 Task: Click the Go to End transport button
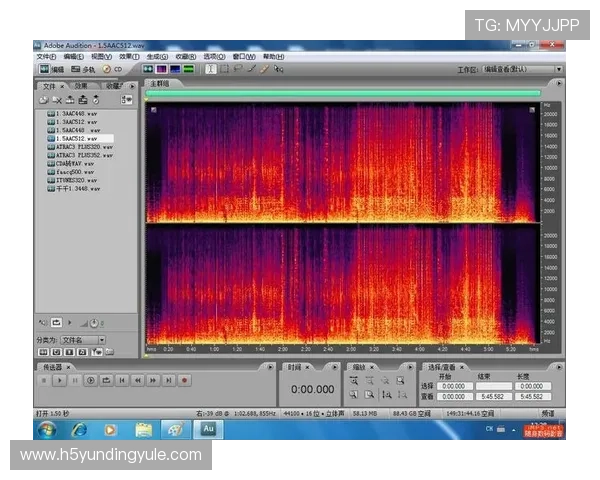tap(168, 380)
